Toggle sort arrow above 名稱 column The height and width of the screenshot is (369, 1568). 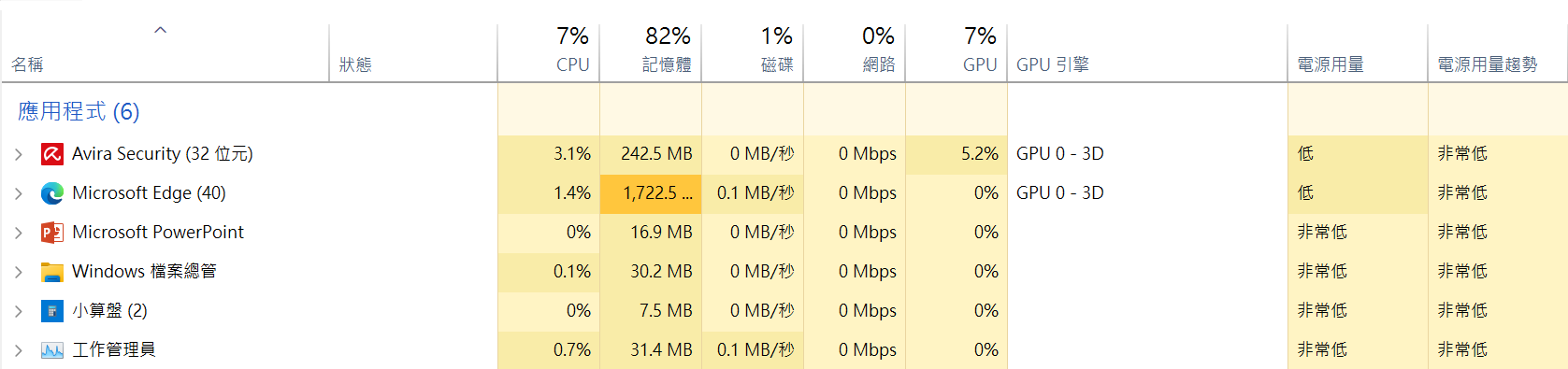[x=161, y=30]
